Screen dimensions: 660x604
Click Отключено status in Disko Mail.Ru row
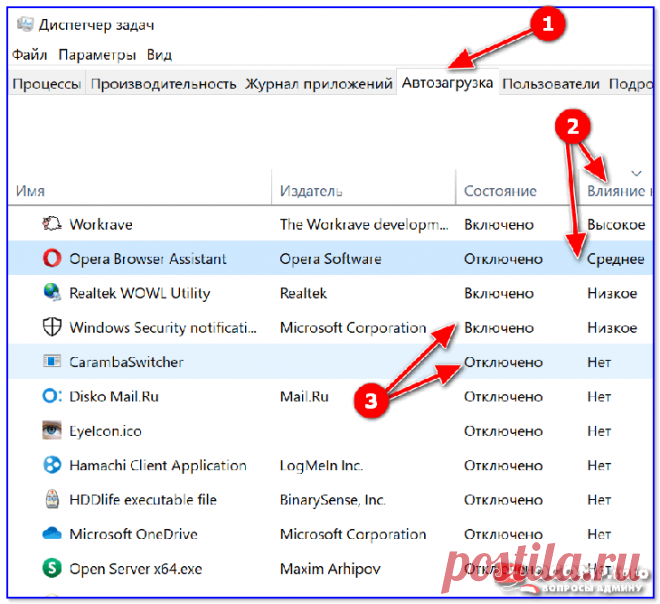tap(503, 396)
